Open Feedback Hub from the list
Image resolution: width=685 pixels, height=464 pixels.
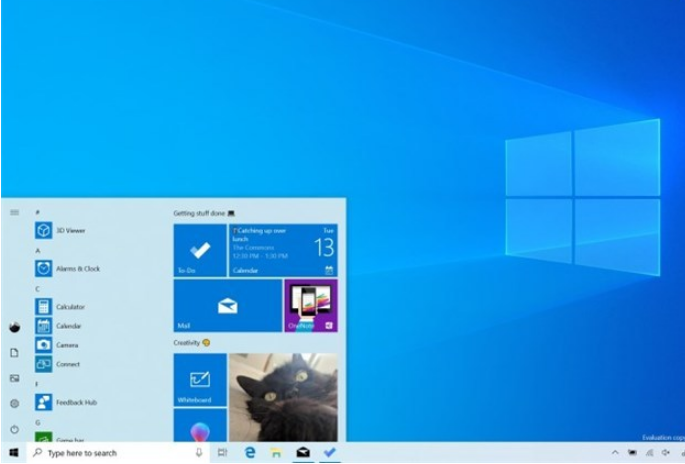66,402
